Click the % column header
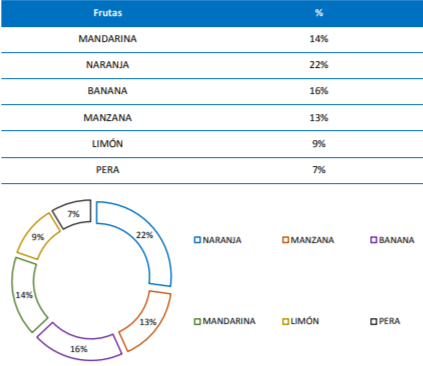 pyautogui.click(x=319, y=13)
